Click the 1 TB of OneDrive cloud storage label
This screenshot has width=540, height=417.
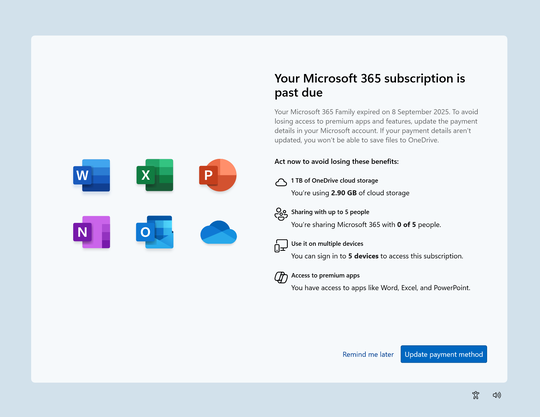[x=334, y=180]
